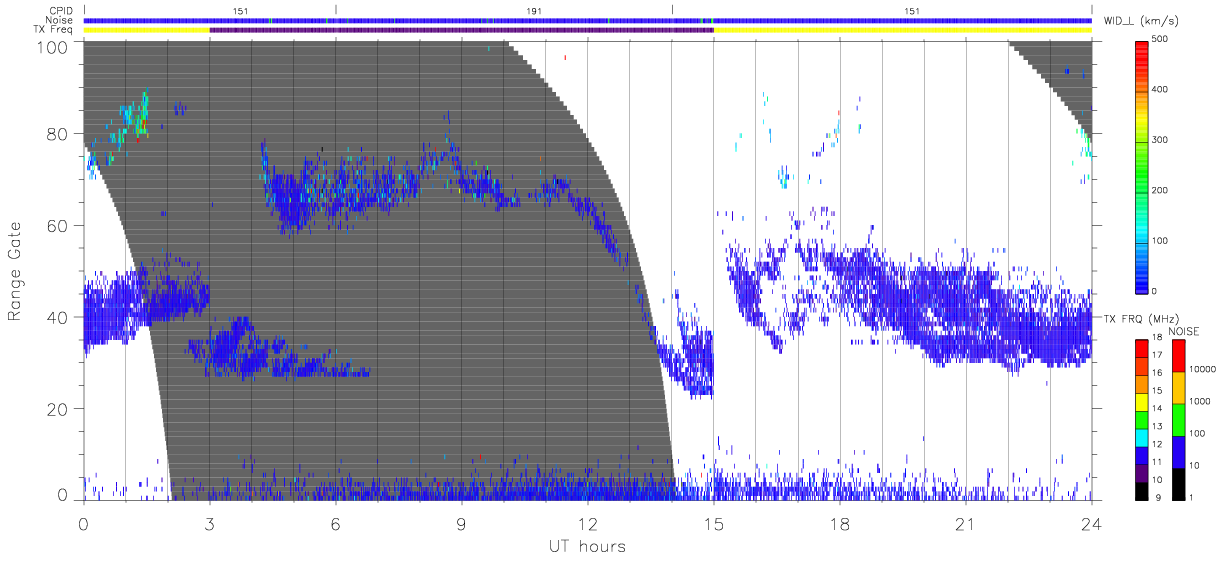This screenshot has width=1228, height=567.
Task: Click the red 17–18 MHz TX FRQ swatch
Action: (1142, 349)
